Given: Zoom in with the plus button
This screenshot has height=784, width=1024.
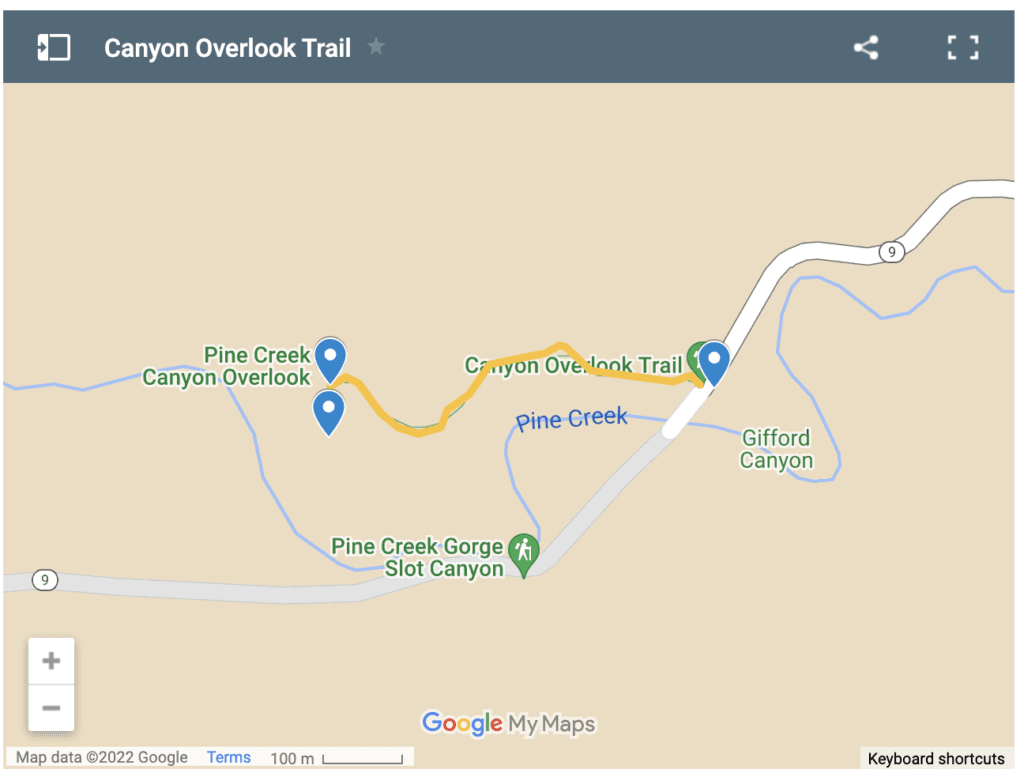Looking at the screenshot, I should (x=51, y=661).
